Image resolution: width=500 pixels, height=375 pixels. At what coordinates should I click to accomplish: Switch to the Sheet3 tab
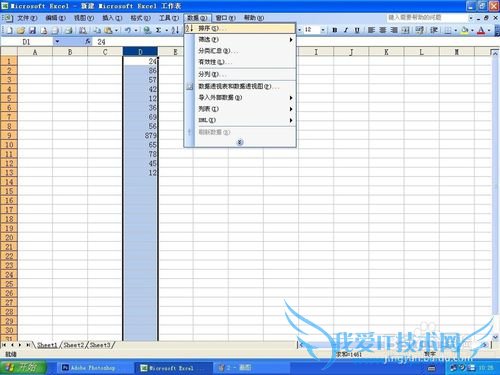click(x=100, y=345)
